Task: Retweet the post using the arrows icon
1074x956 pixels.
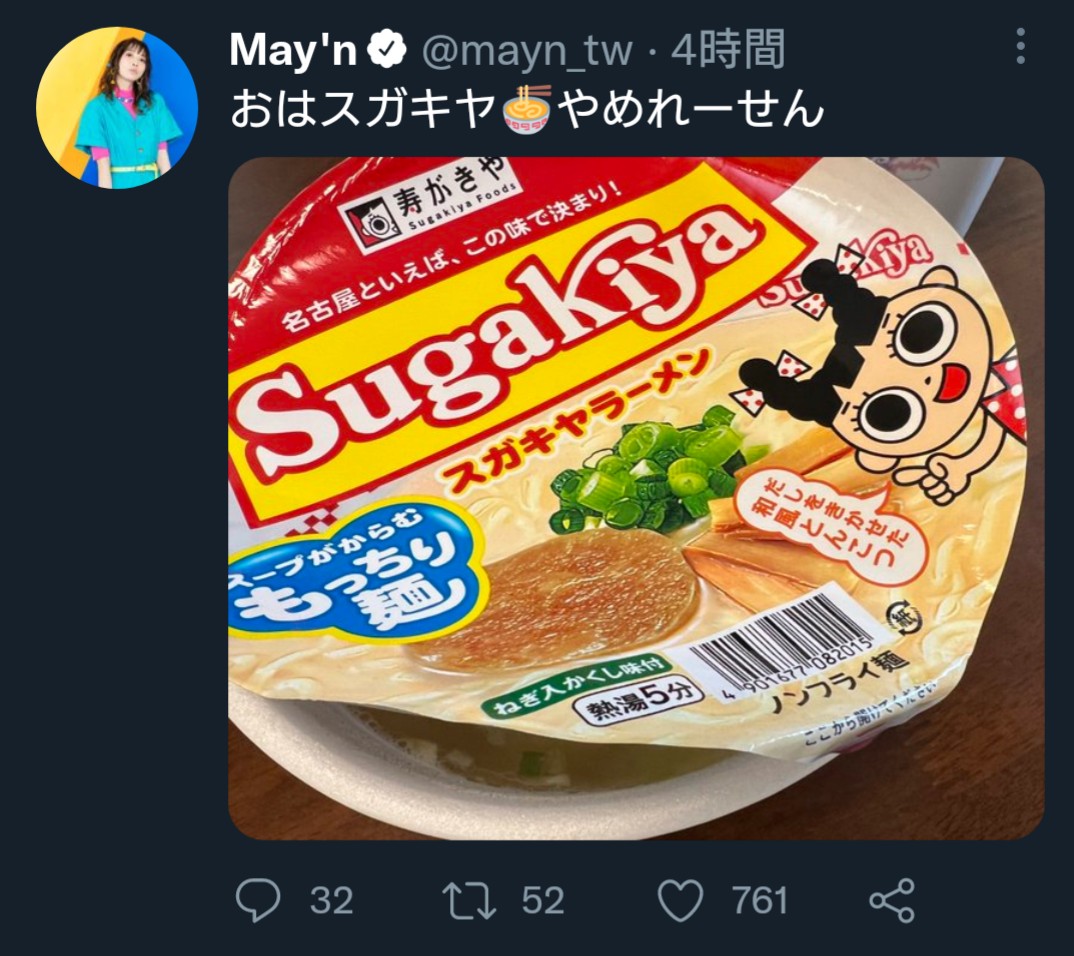Action: (x=470, y=901)
